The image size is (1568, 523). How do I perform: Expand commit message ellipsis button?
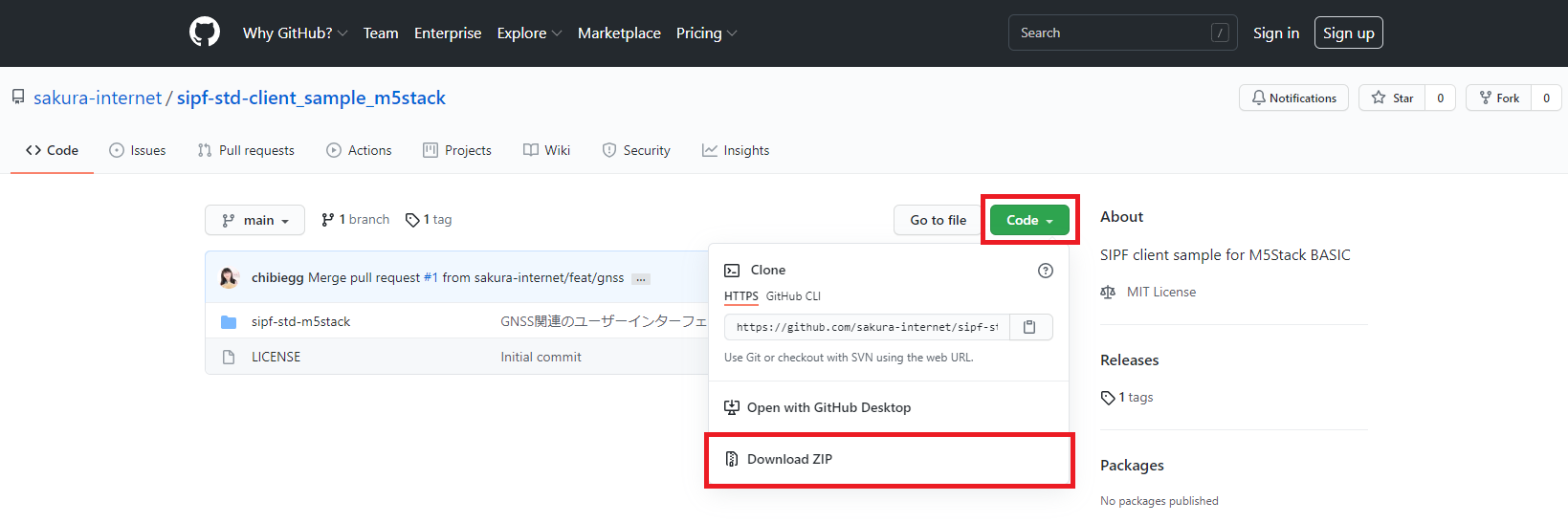[x=641, y=279]
